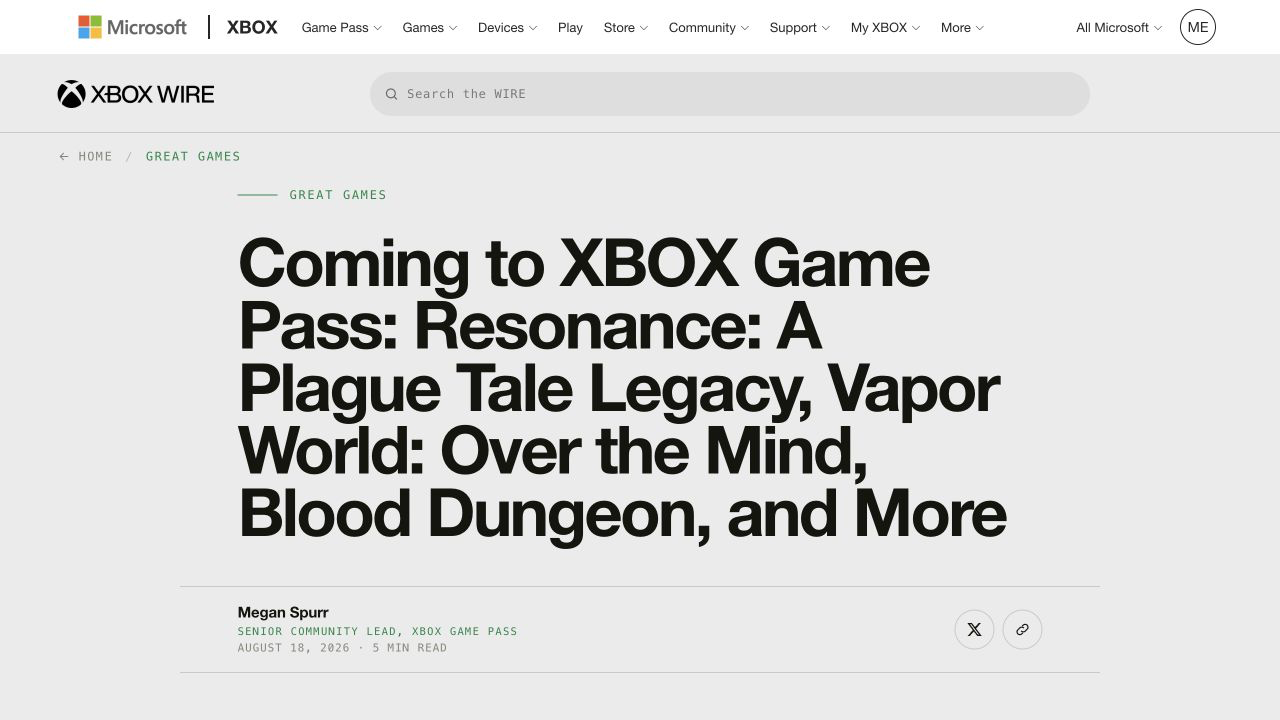Click the GREAT GAMES category label above headline
This screenshot has width=1280, height=720.
pyautogui.click(x=338, y=195)
